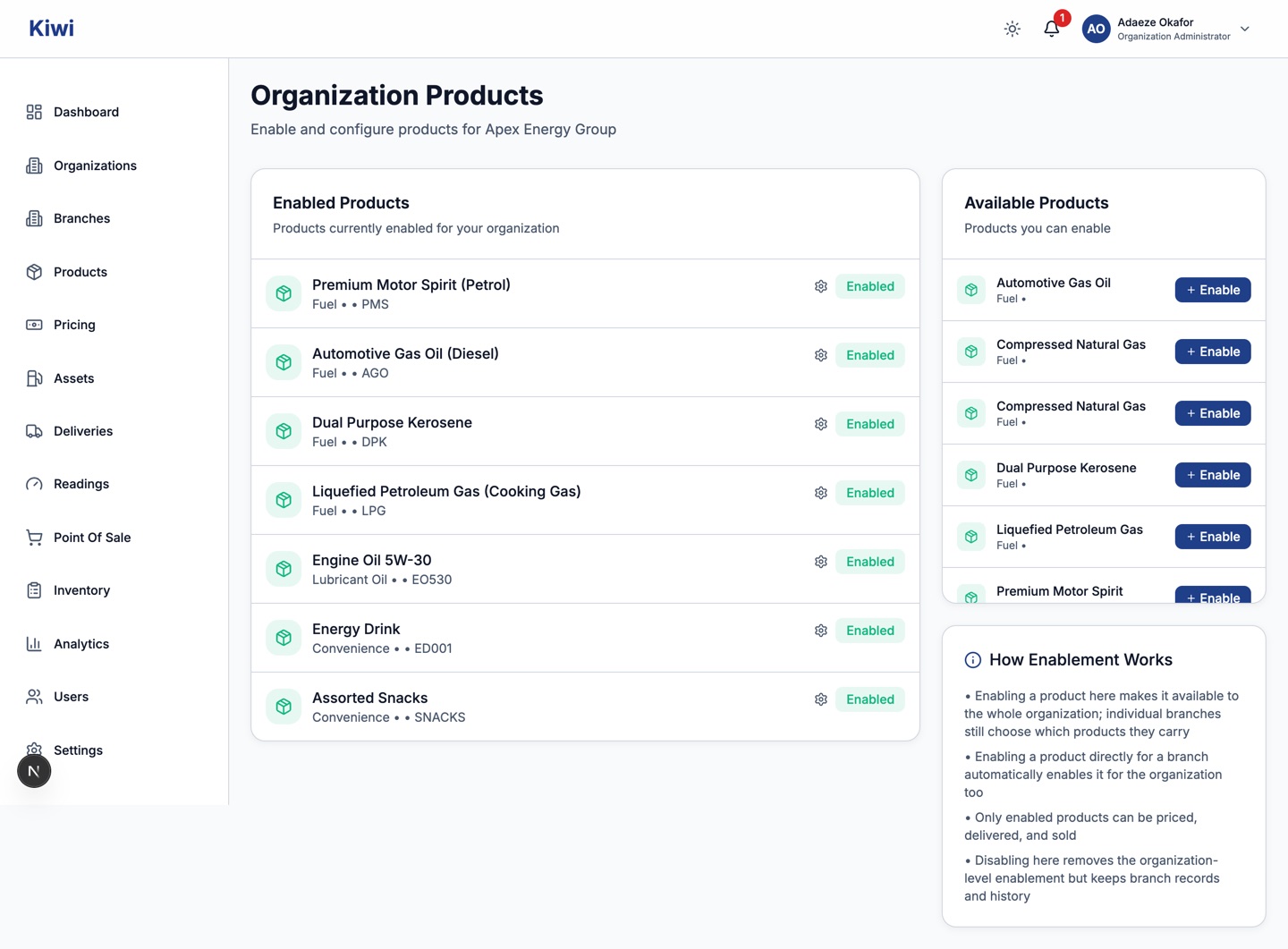Viewport: 1288px width, 949px height.
Task: Click the cube icon of available Automotive Gas Oil
Action: [x=970, y=290]
